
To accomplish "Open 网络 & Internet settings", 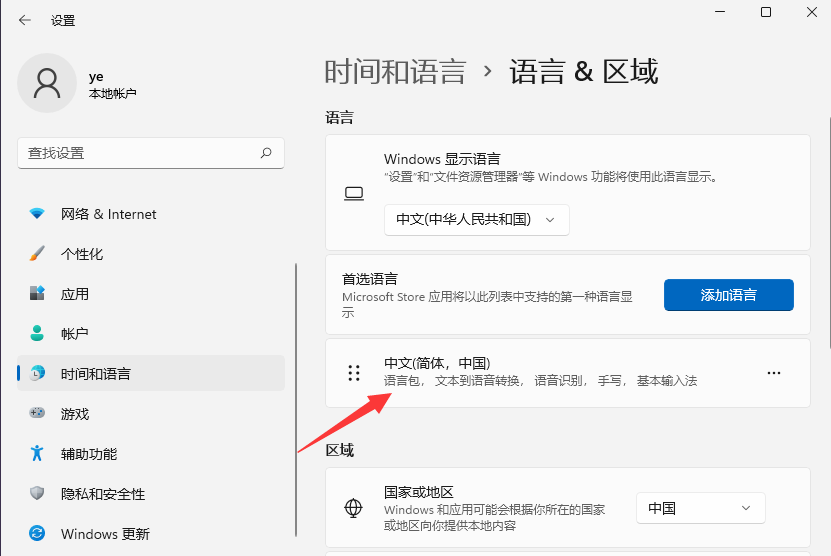I will (x=151, y=214).
